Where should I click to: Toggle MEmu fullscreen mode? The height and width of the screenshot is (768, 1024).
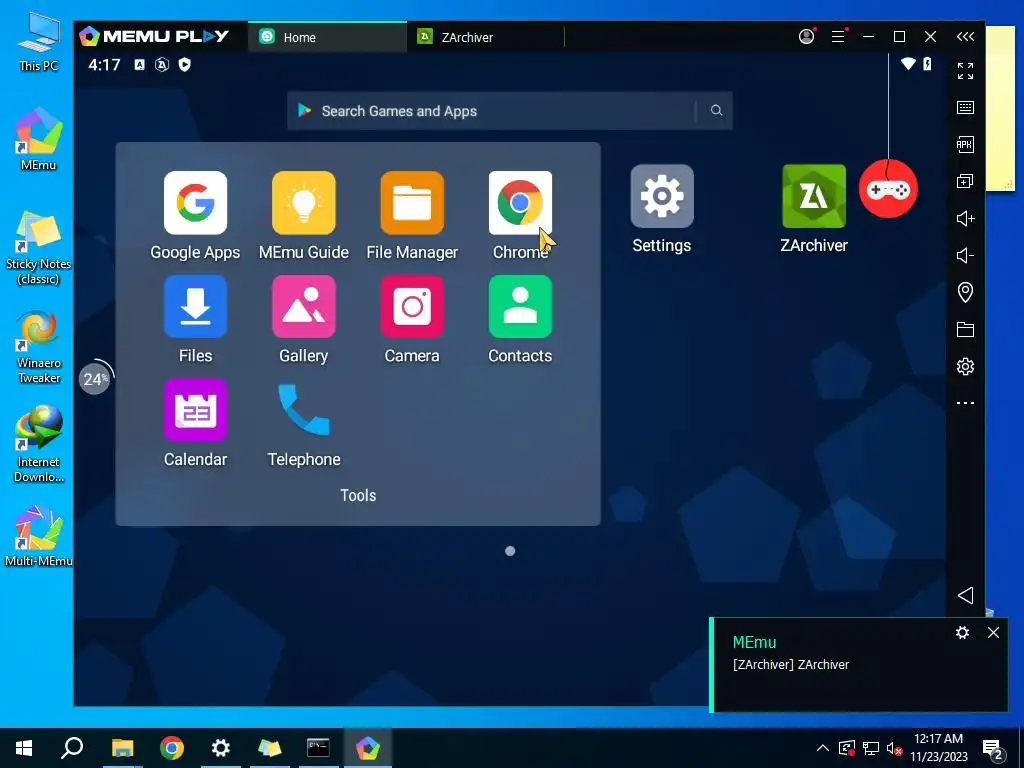click(x=965, y=71)
